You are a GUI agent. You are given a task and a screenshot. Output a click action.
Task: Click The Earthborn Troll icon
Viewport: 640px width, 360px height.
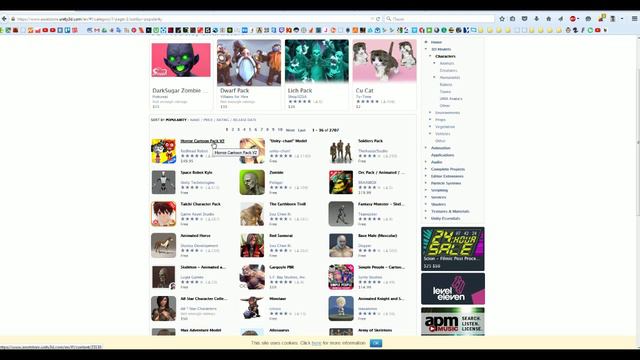click(252, 214)
